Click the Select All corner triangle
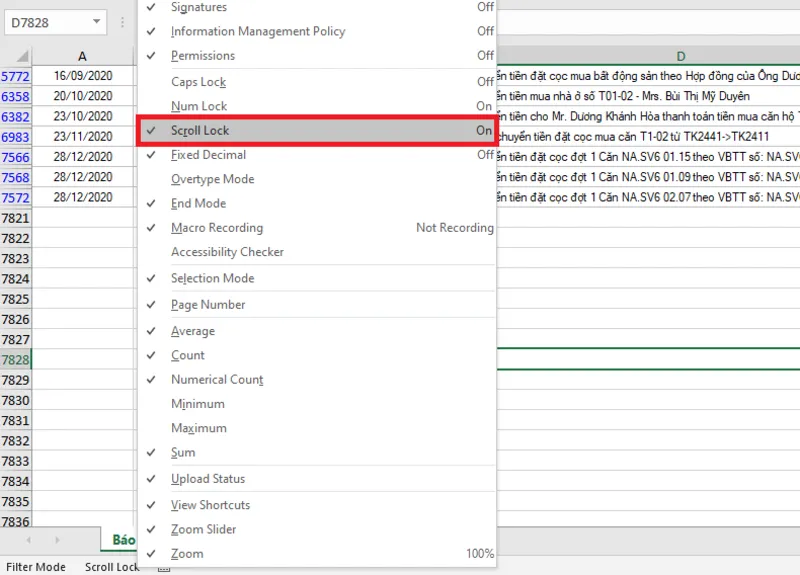This screenshot has height=575, width=800. 22,55
